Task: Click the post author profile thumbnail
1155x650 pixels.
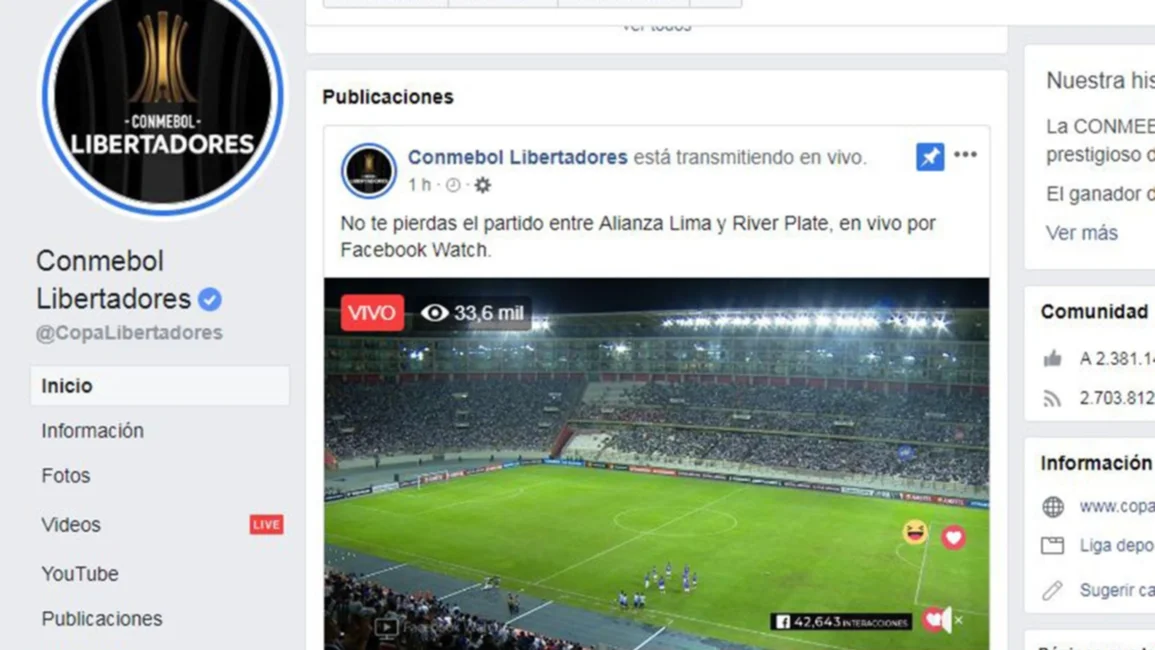Action: tap(369, 170)
